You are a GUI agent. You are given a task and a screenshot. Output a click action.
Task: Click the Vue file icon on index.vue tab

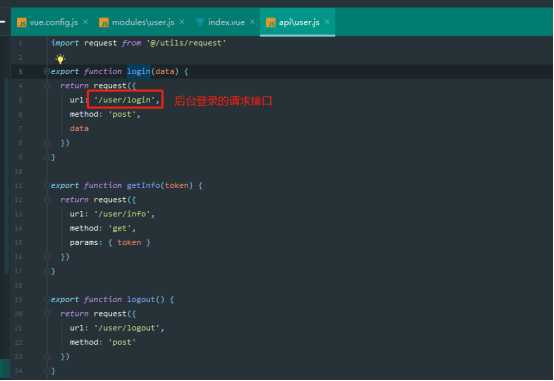(x=200, y=23)
